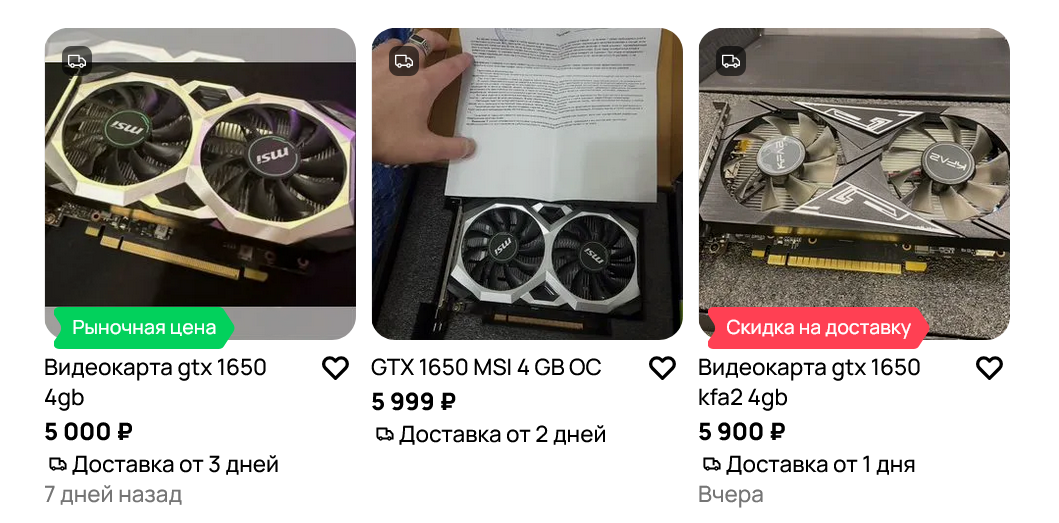Click delivery truck badge on middle listing photo

(x=404, y=61)
